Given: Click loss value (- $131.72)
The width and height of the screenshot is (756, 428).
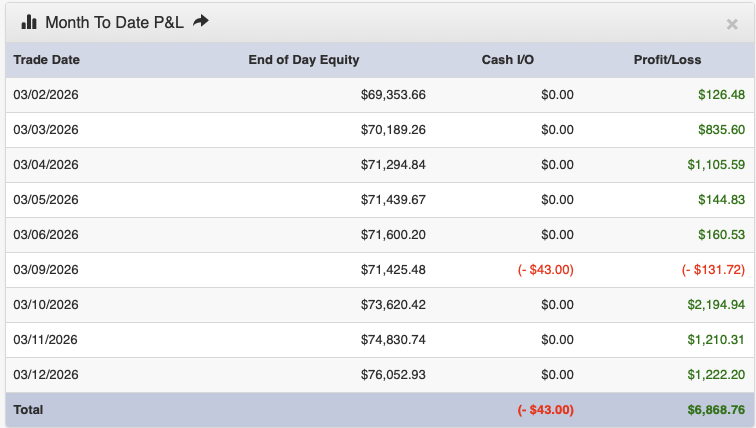Looking at the screenshot, I should (x=713, y=269).
